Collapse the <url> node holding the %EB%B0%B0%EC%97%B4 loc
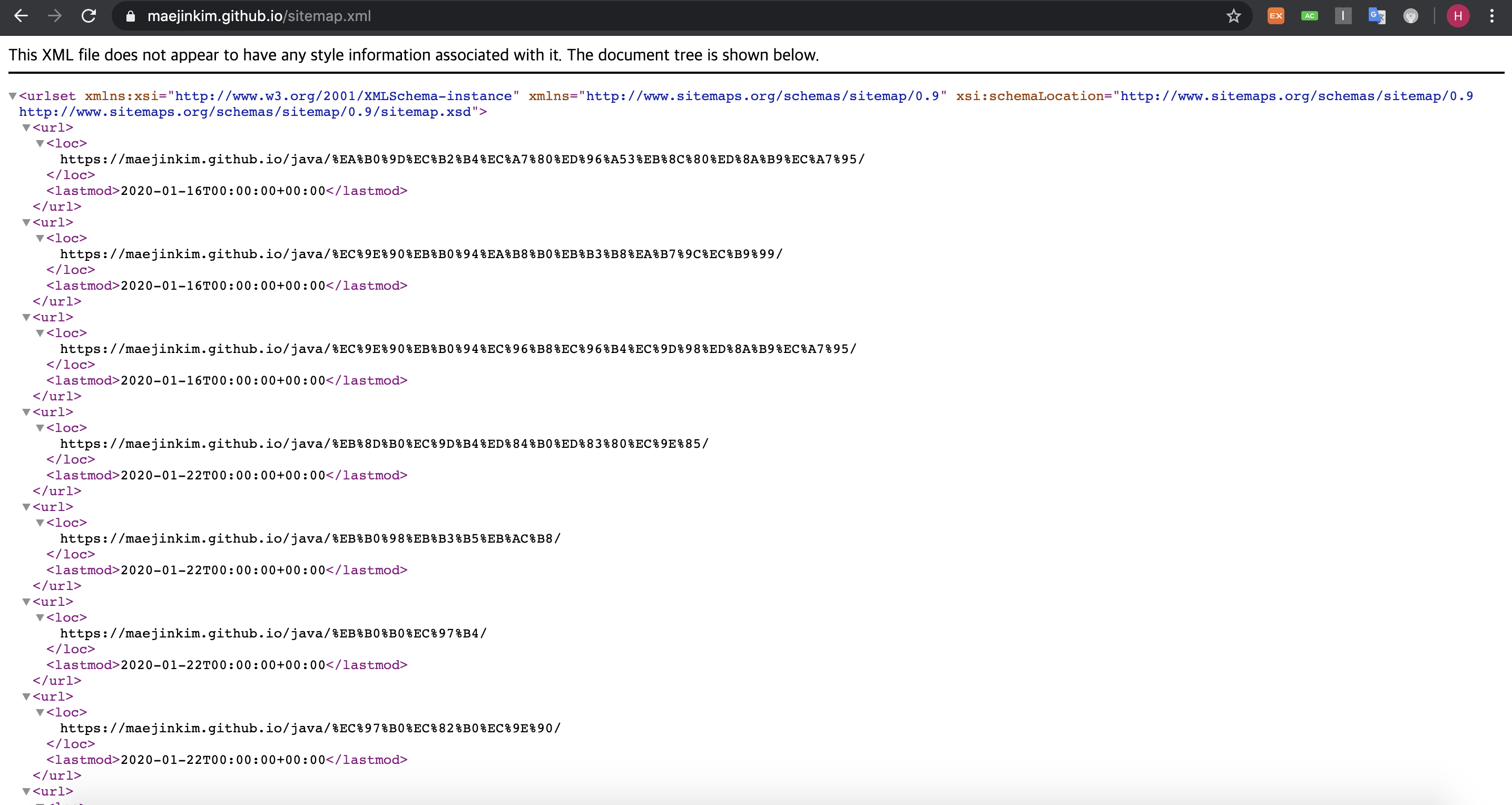 (x=26, y=602)
